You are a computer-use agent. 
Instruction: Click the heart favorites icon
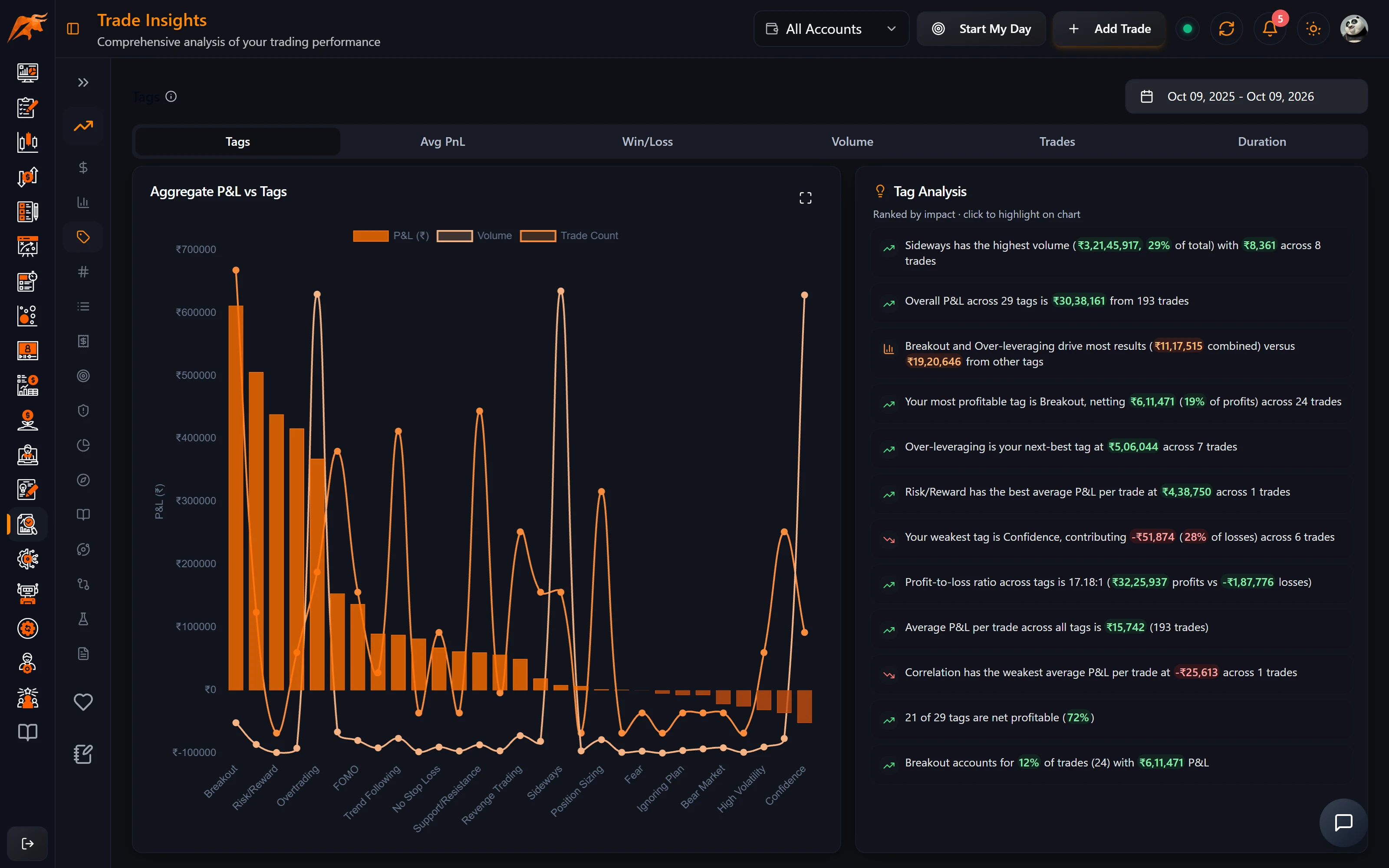point(83,701)
